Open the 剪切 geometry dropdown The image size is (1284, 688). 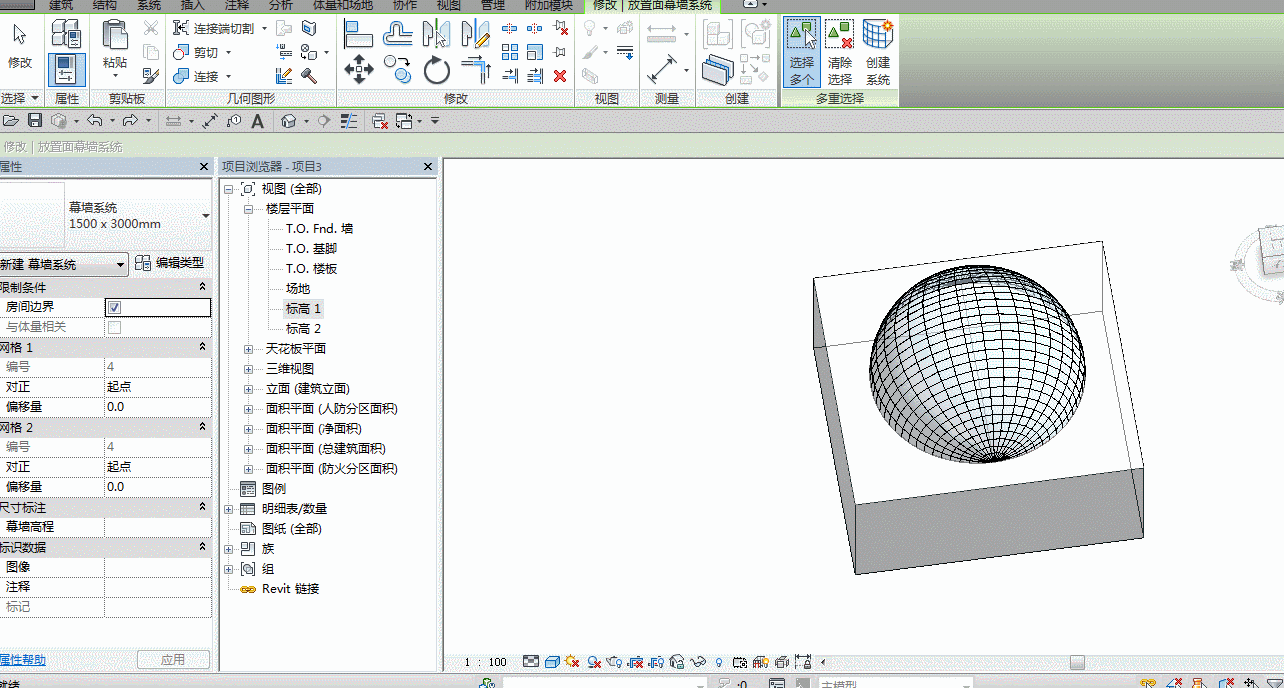coord(228,52)
